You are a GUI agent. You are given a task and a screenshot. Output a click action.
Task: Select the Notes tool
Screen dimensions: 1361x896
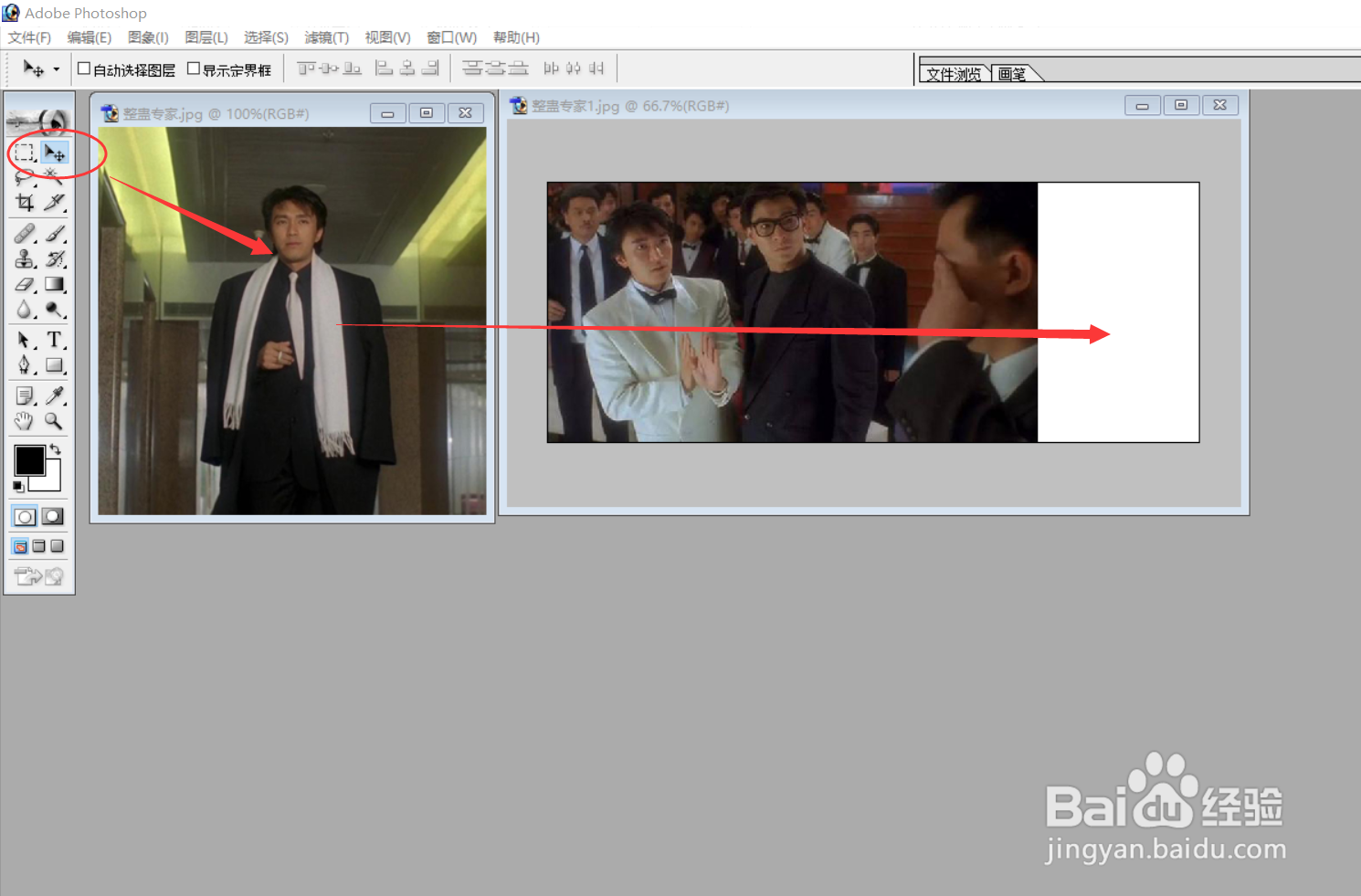[x=25, y=395]
